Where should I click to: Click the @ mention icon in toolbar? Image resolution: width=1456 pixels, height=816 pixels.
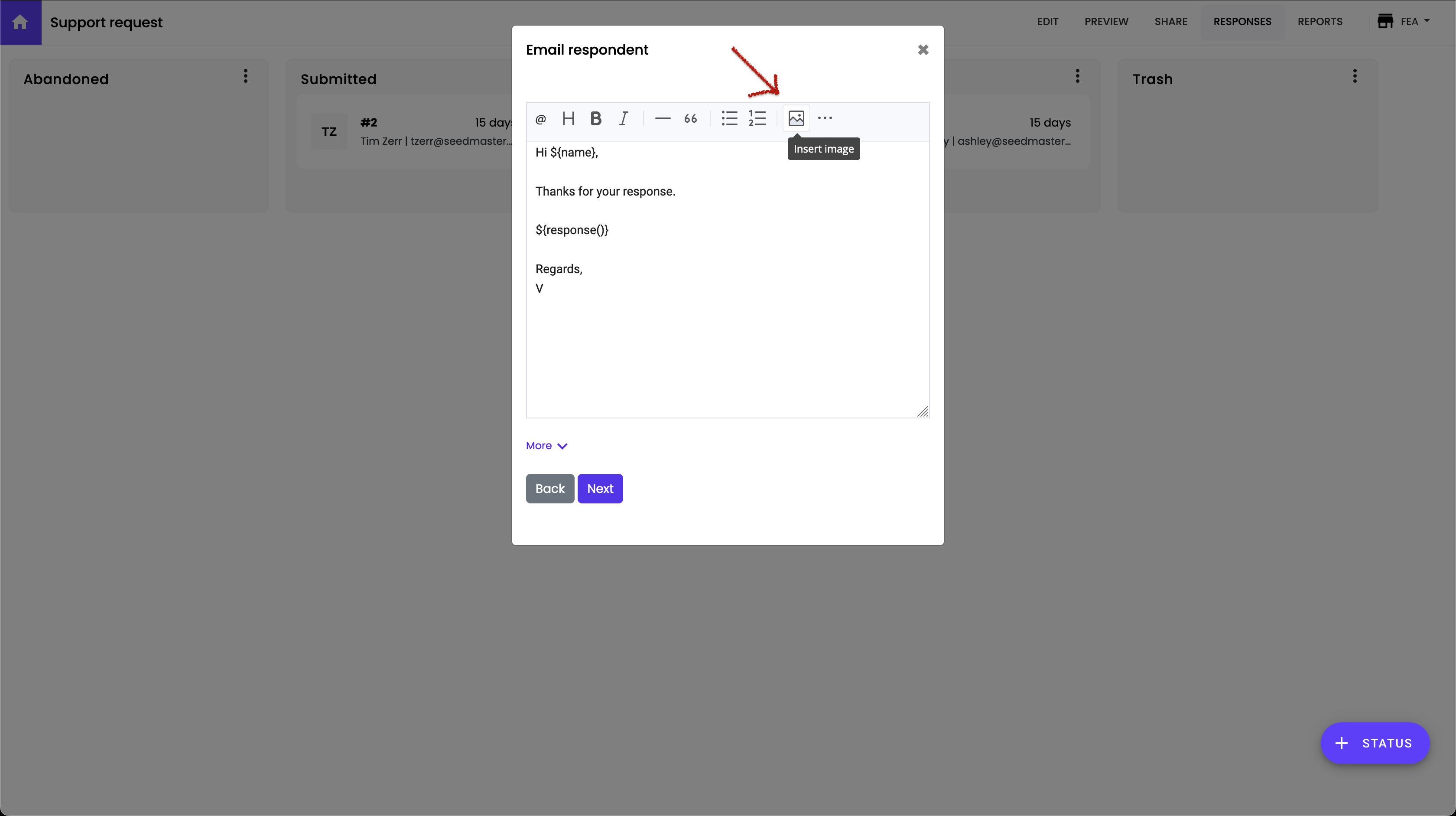tap(540, 119)
